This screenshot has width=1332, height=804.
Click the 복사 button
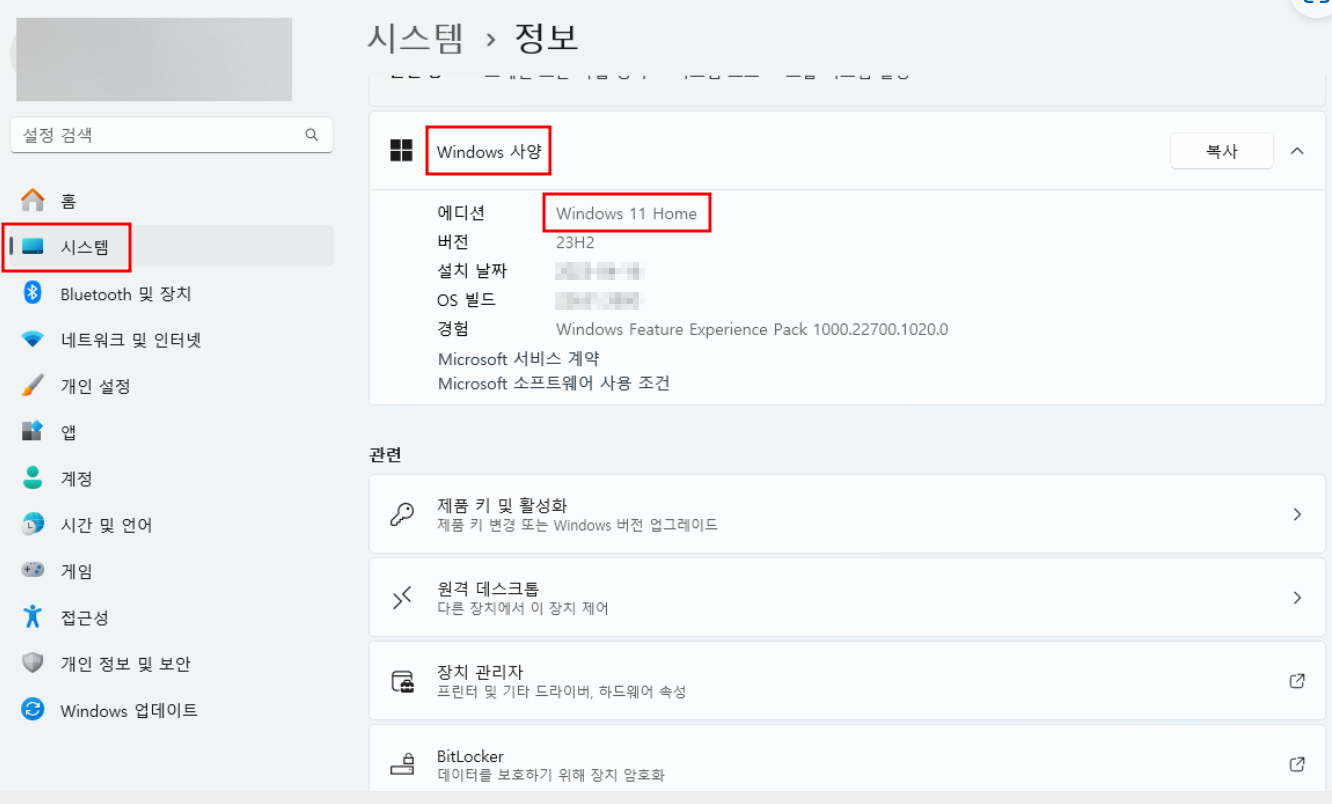1221,151
